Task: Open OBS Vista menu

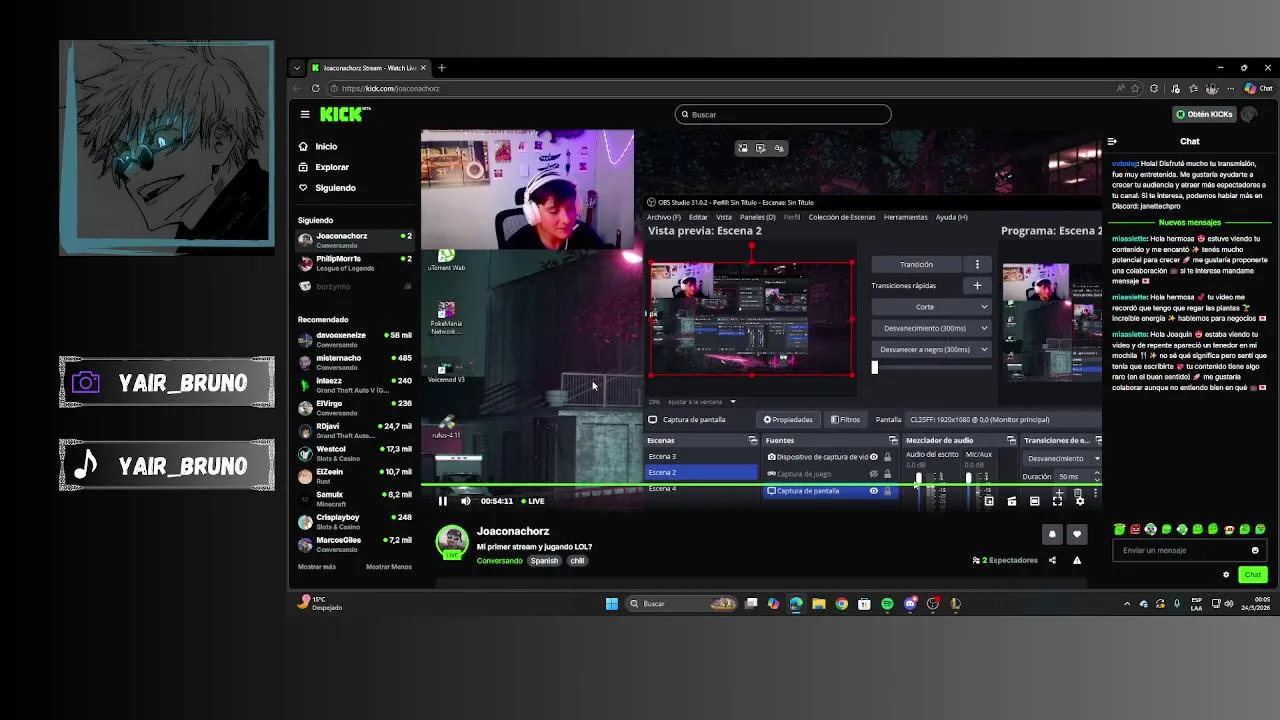Action: pos(724,217)
